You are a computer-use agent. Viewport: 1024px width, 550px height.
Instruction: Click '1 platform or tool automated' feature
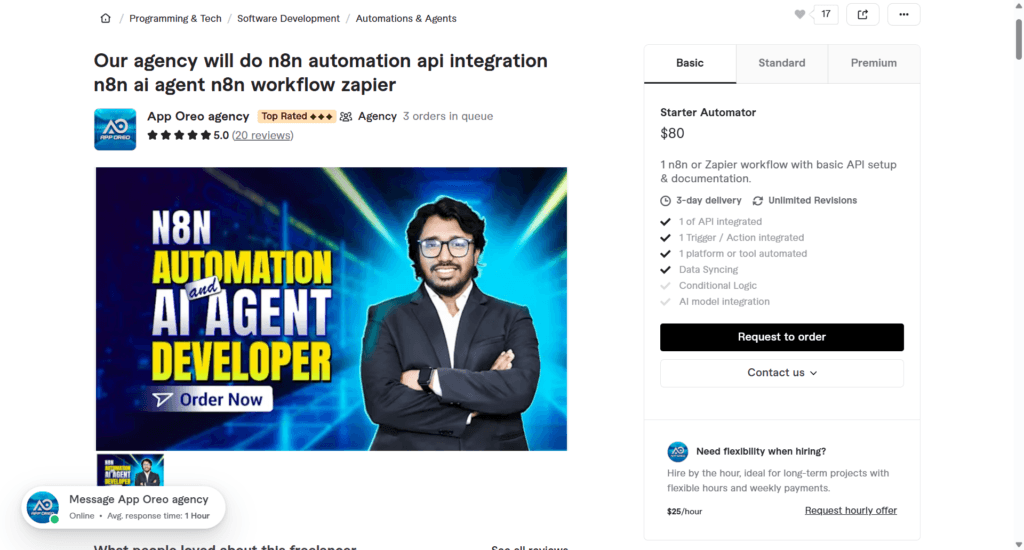pos(743,254)
